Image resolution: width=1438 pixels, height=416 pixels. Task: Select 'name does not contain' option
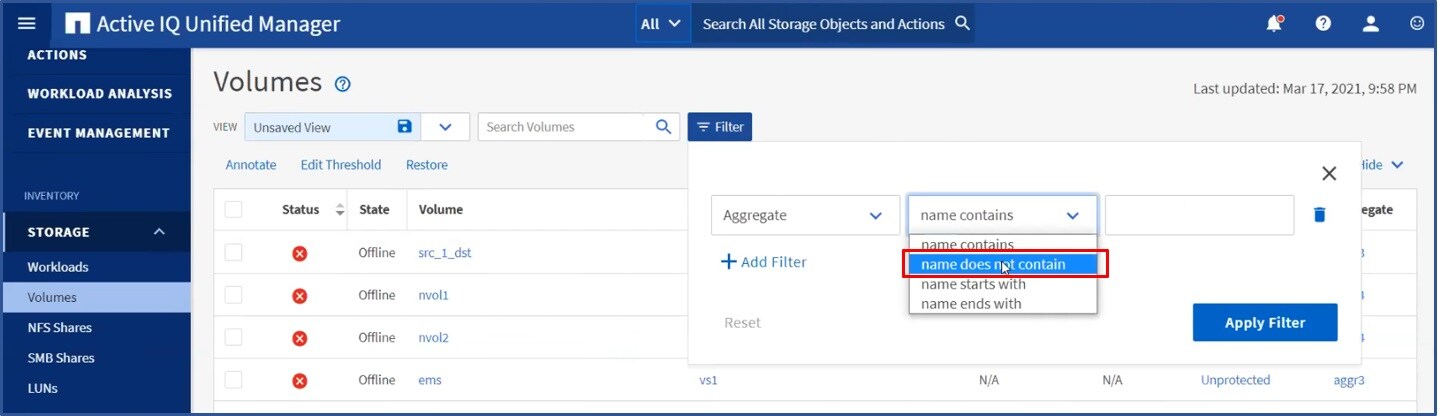tap(993, 265)
